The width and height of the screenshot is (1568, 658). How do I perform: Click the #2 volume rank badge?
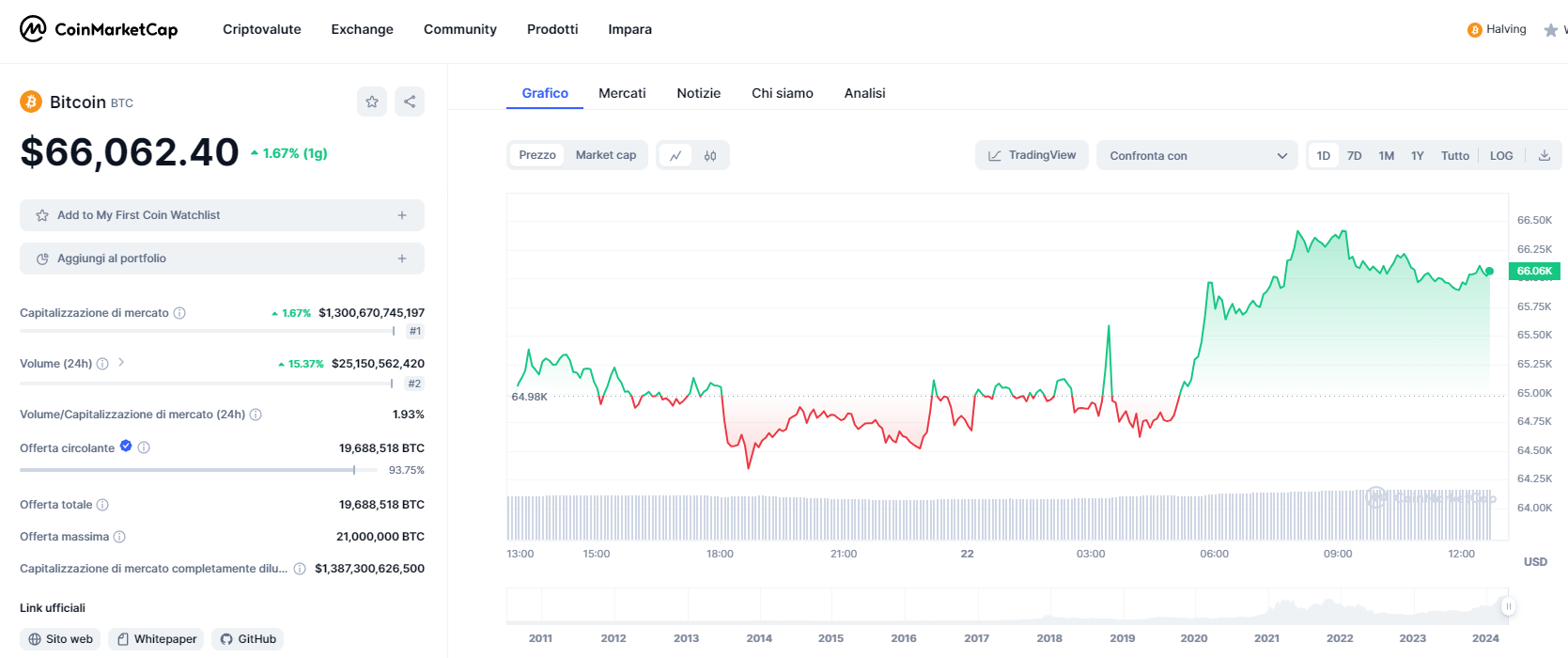(x=415, y=384)
